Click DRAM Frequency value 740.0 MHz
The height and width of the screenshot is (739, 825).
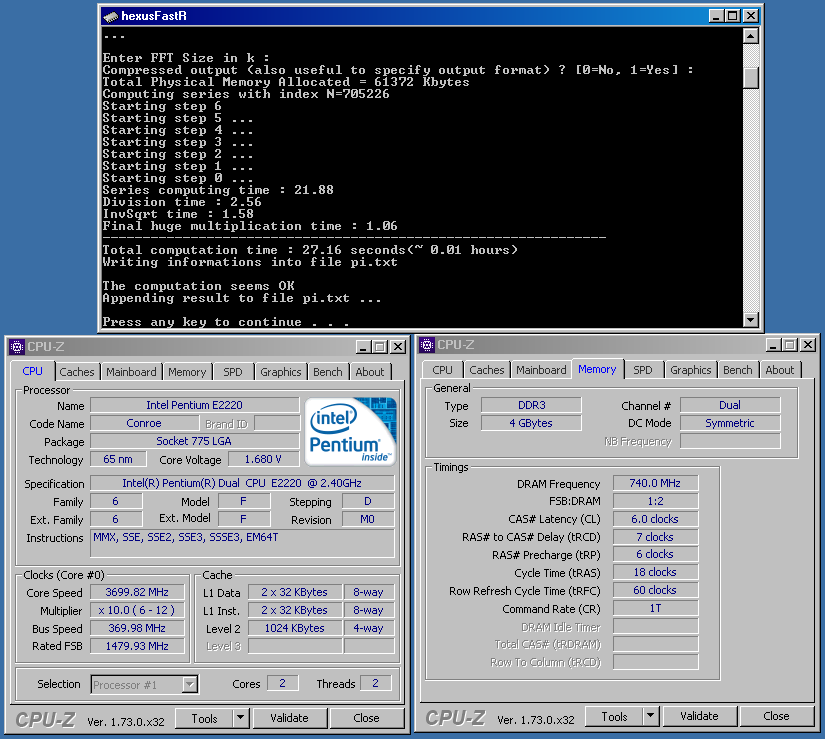(656, 483)
